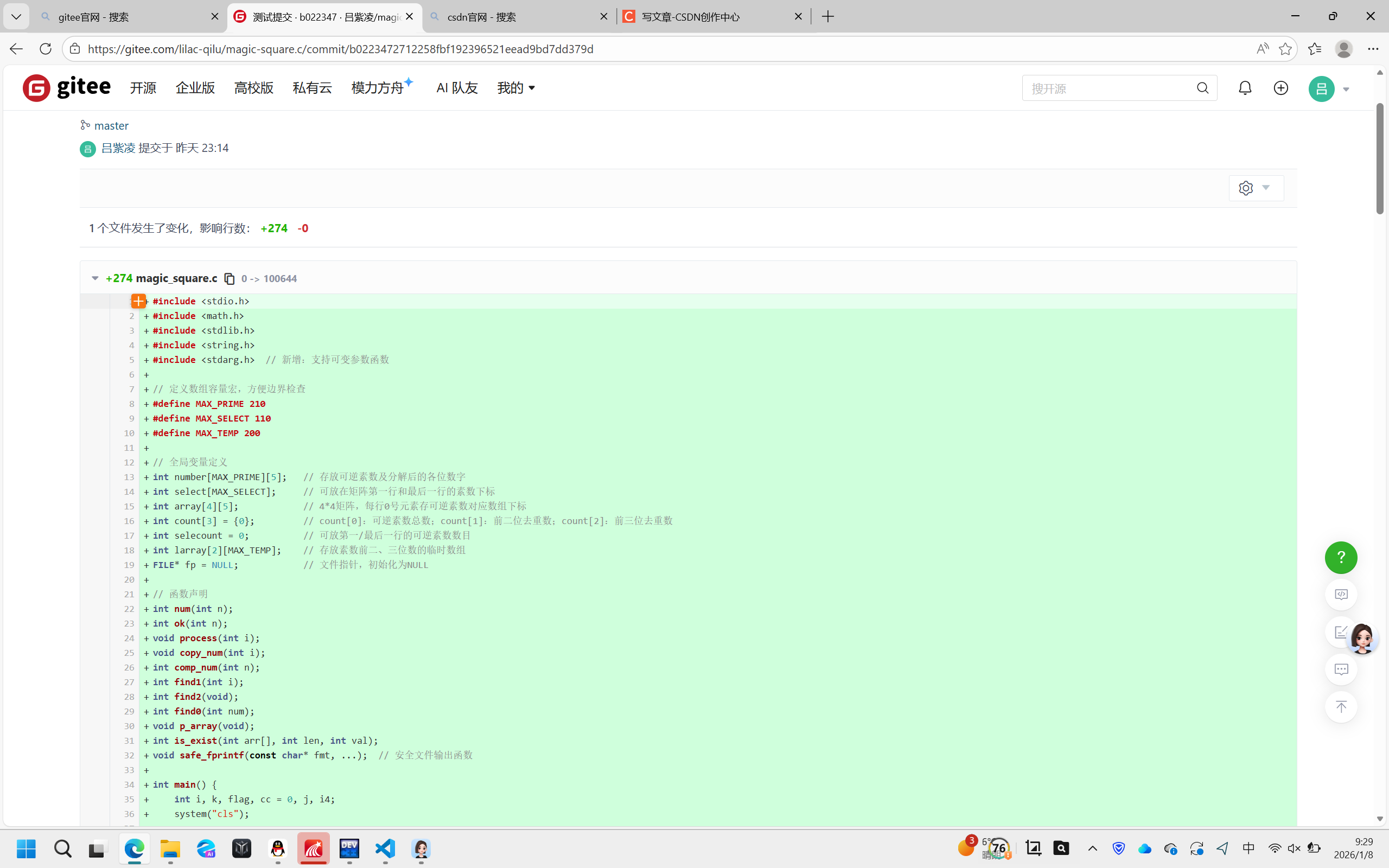Click the orange add-comment plus on line 1
Image resolution: width=1389 pixels, height=868 pixels.
[138, 301]
